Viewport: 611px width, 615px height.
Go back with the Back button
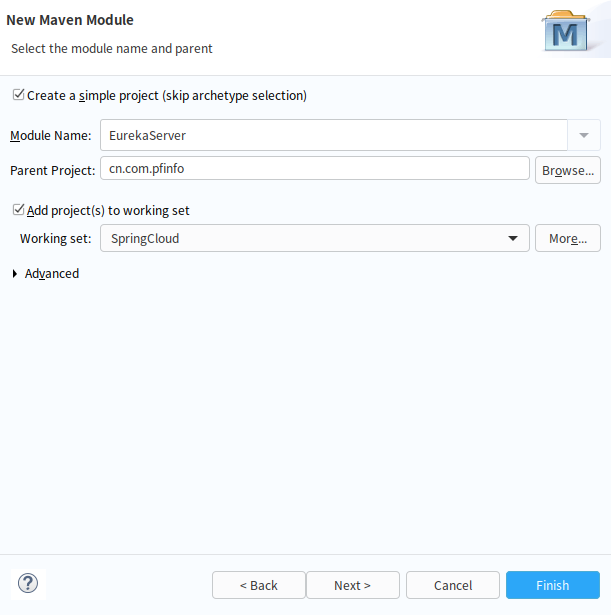pyautogui.click(x=259, y=585)
